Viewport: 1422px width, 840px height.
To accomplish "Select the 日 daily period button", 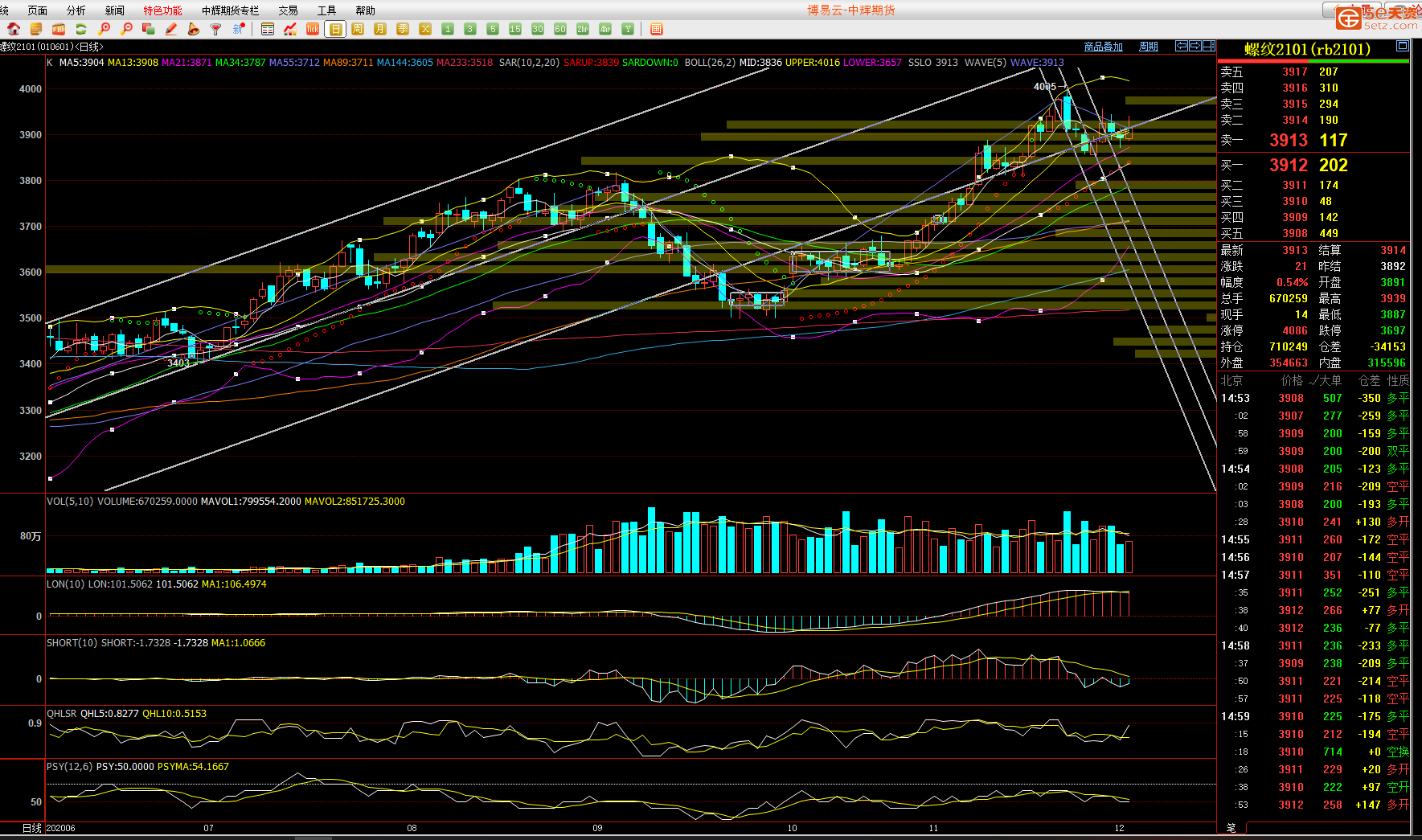I will (335, 29).
